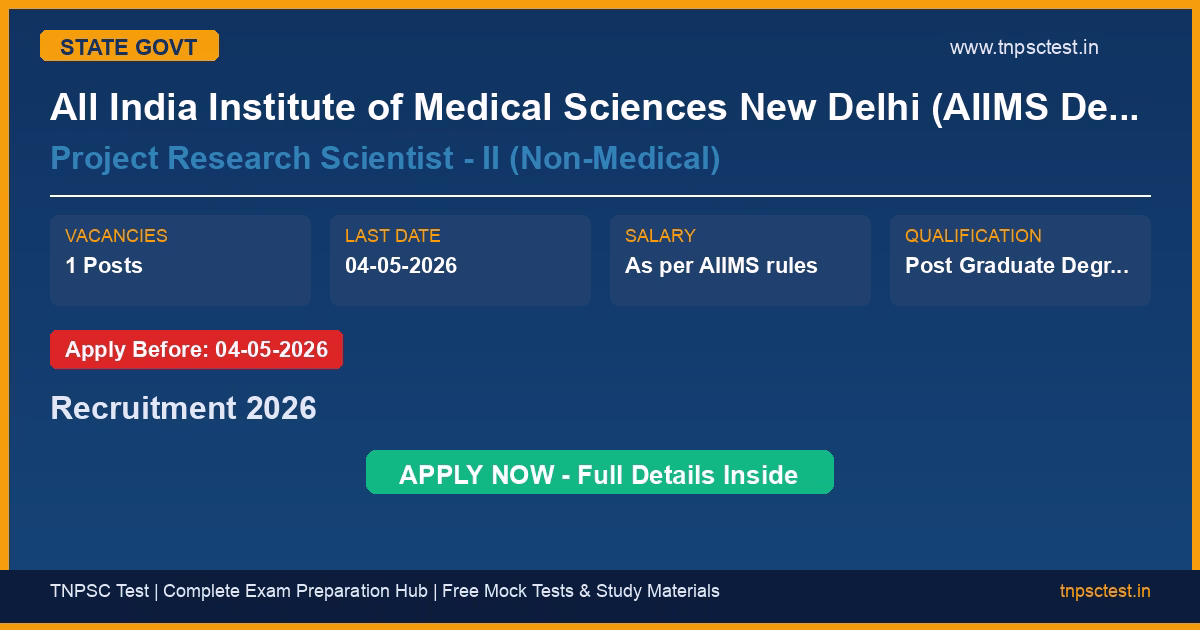Click Free Mock Tests & Study Materials text
The image size is (1200, 630).
point(580,591)
